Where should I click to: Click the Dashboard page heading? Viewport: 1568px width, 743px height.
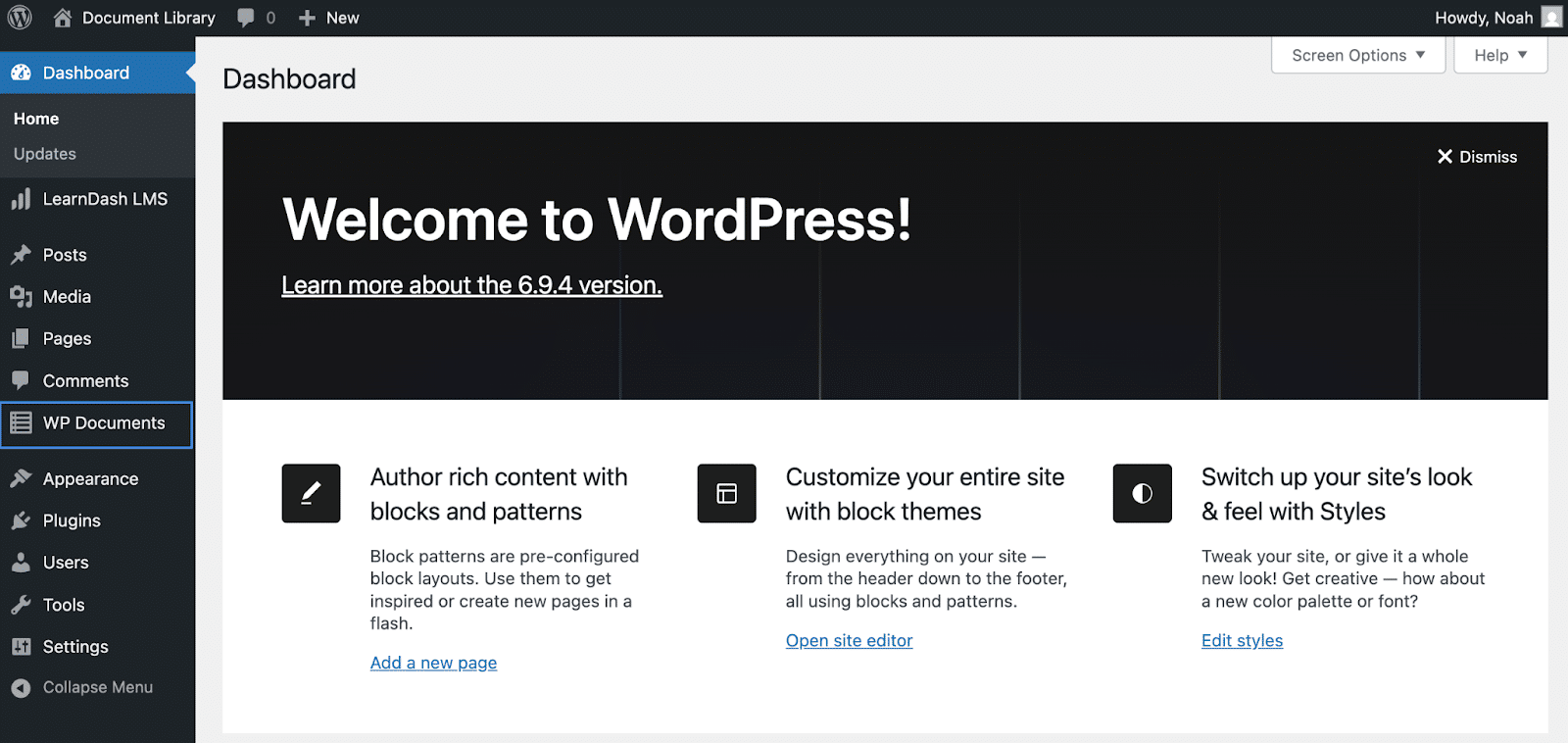(x=289, y=78)
